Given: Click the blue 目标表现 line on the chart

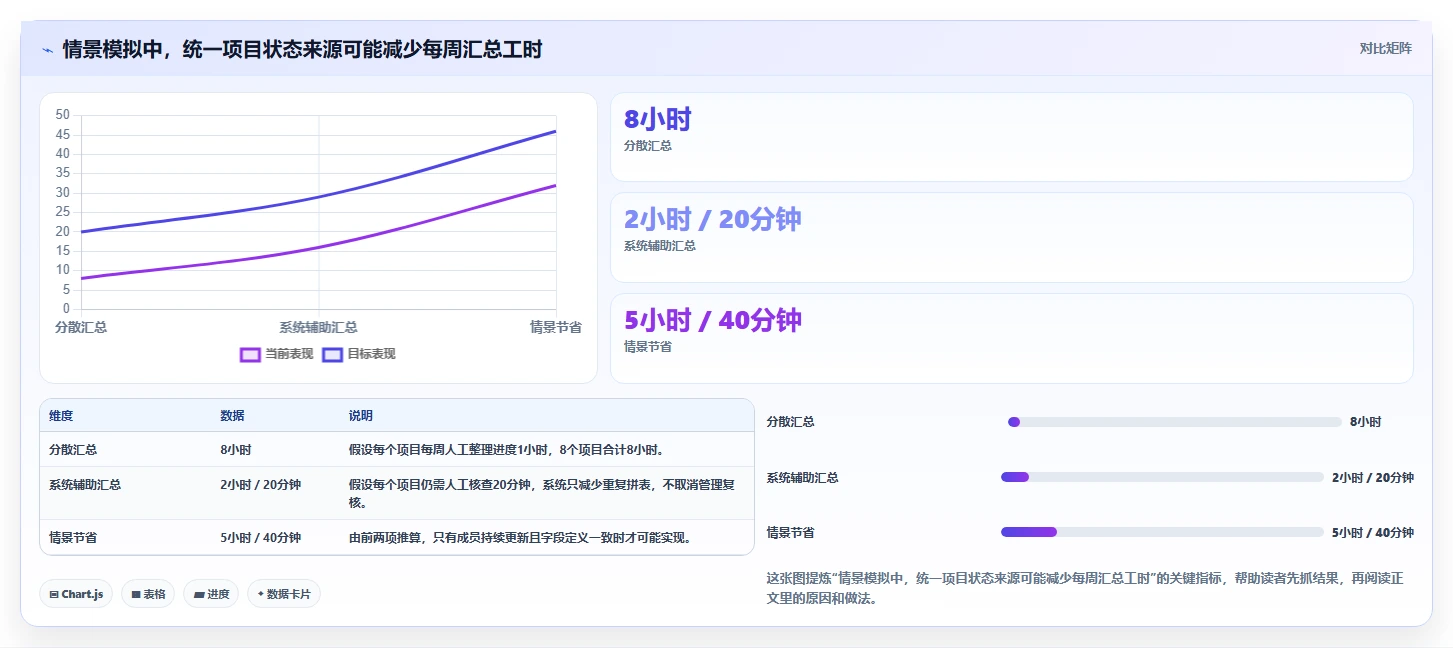Looking at the screenshot, I should coord(318,196).
